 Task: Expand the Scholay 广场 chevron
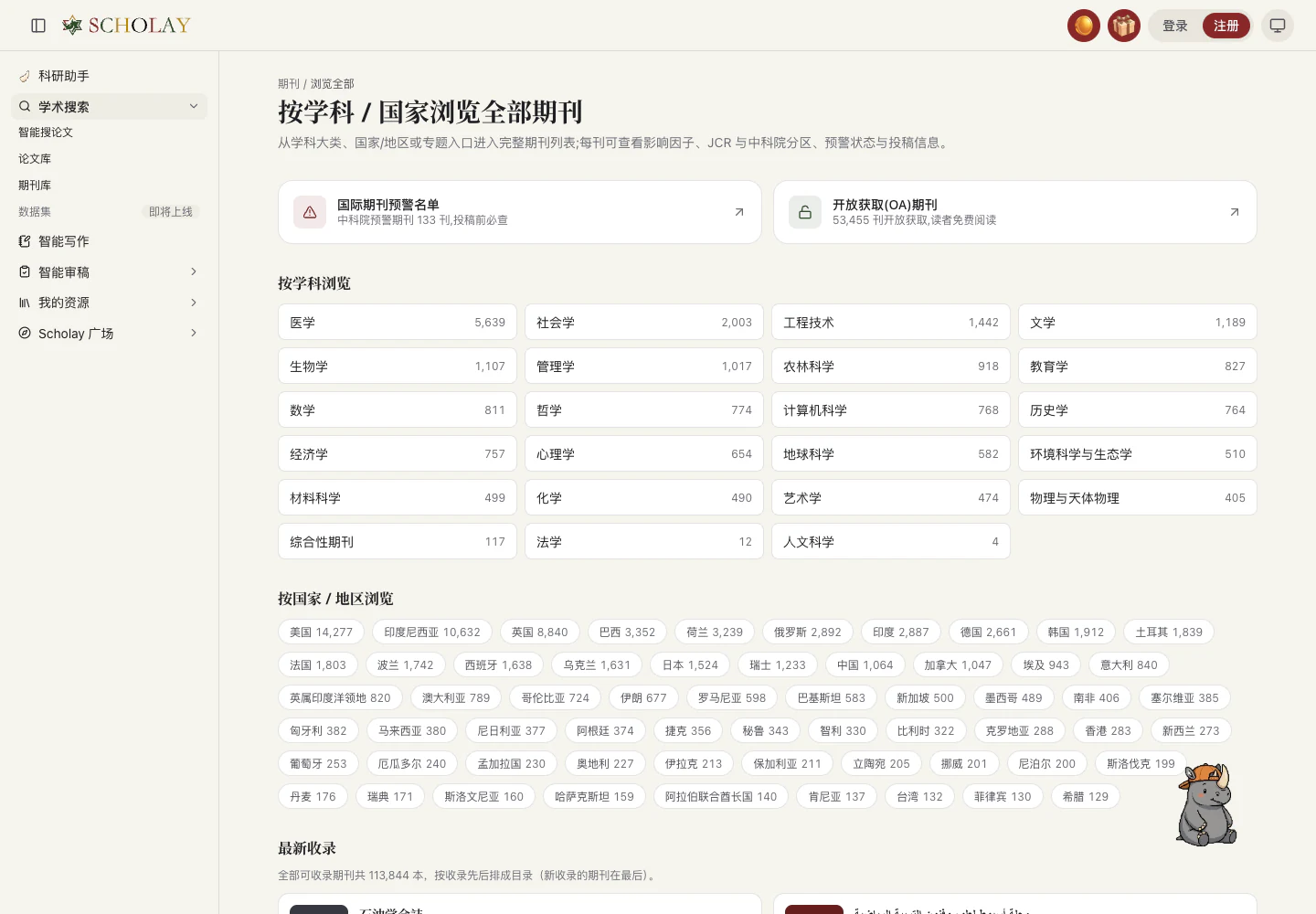194,333
